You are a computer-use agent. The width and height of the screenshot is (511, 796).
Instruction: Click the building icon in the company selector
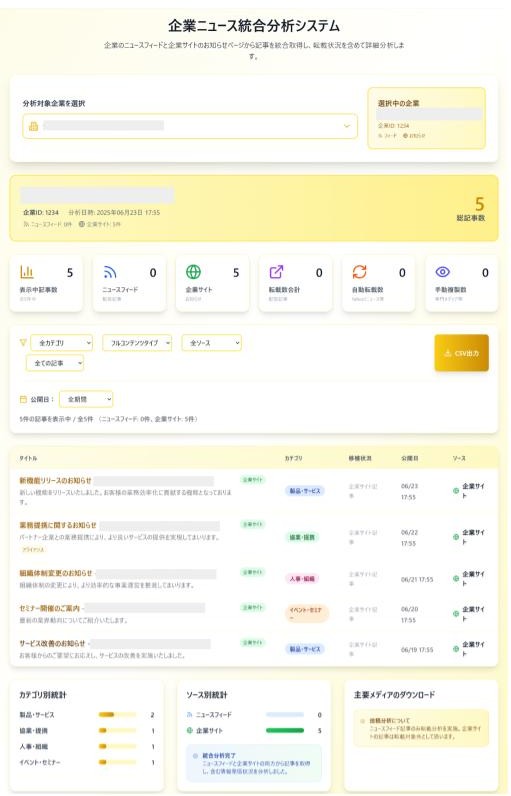coord(33,126)
